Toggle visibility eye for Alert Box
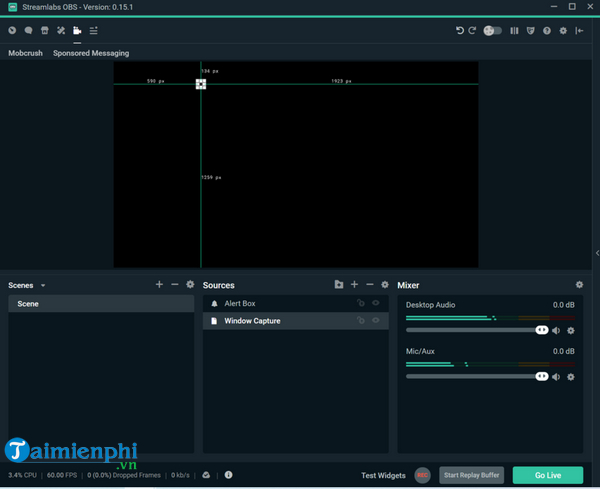This screenshot has height=489, width=600. (x=376, y=303)
